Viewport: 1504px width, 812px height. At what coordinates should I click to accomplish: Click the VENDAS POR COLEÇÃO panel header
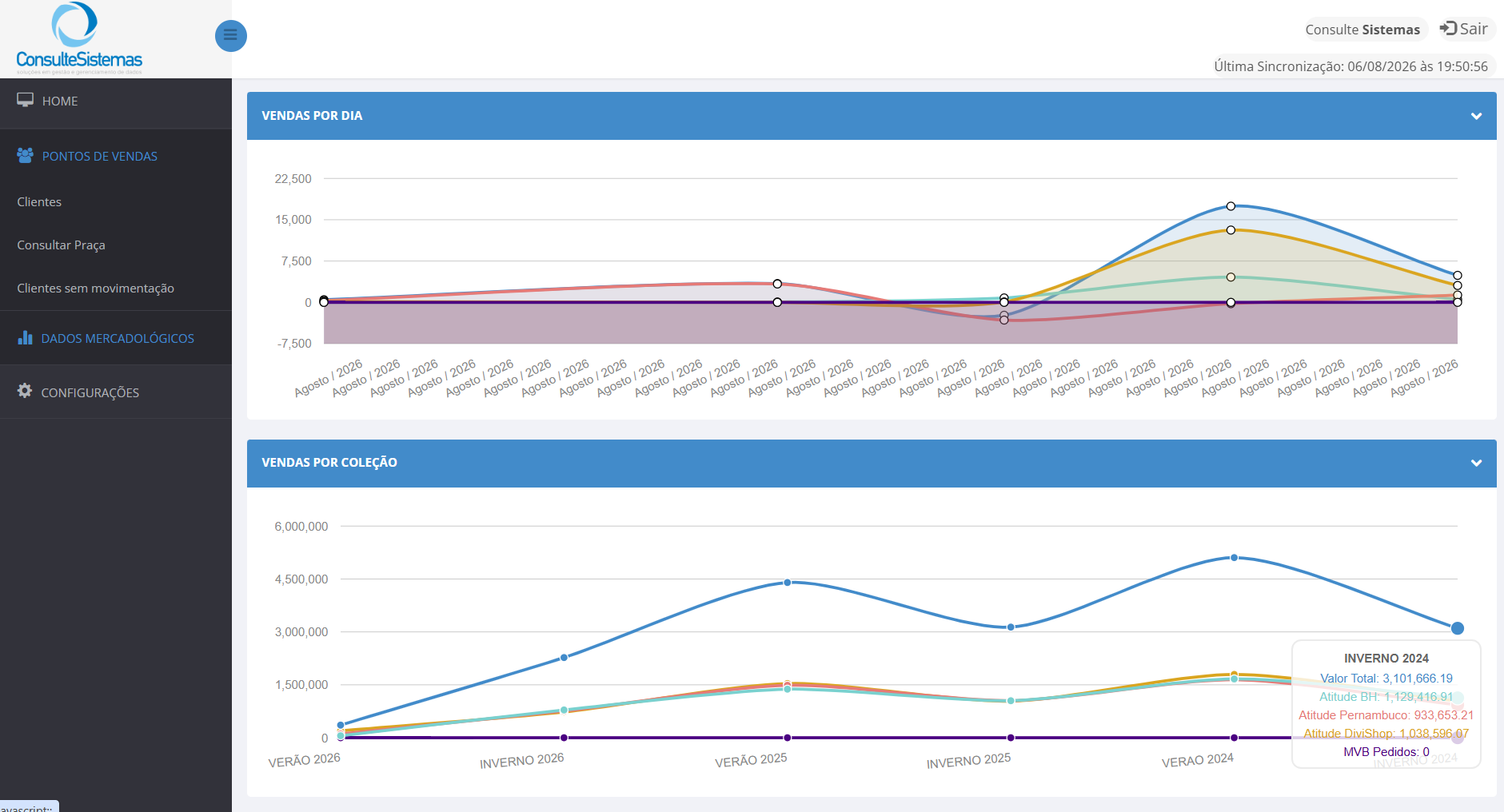(x=872, y=463)
